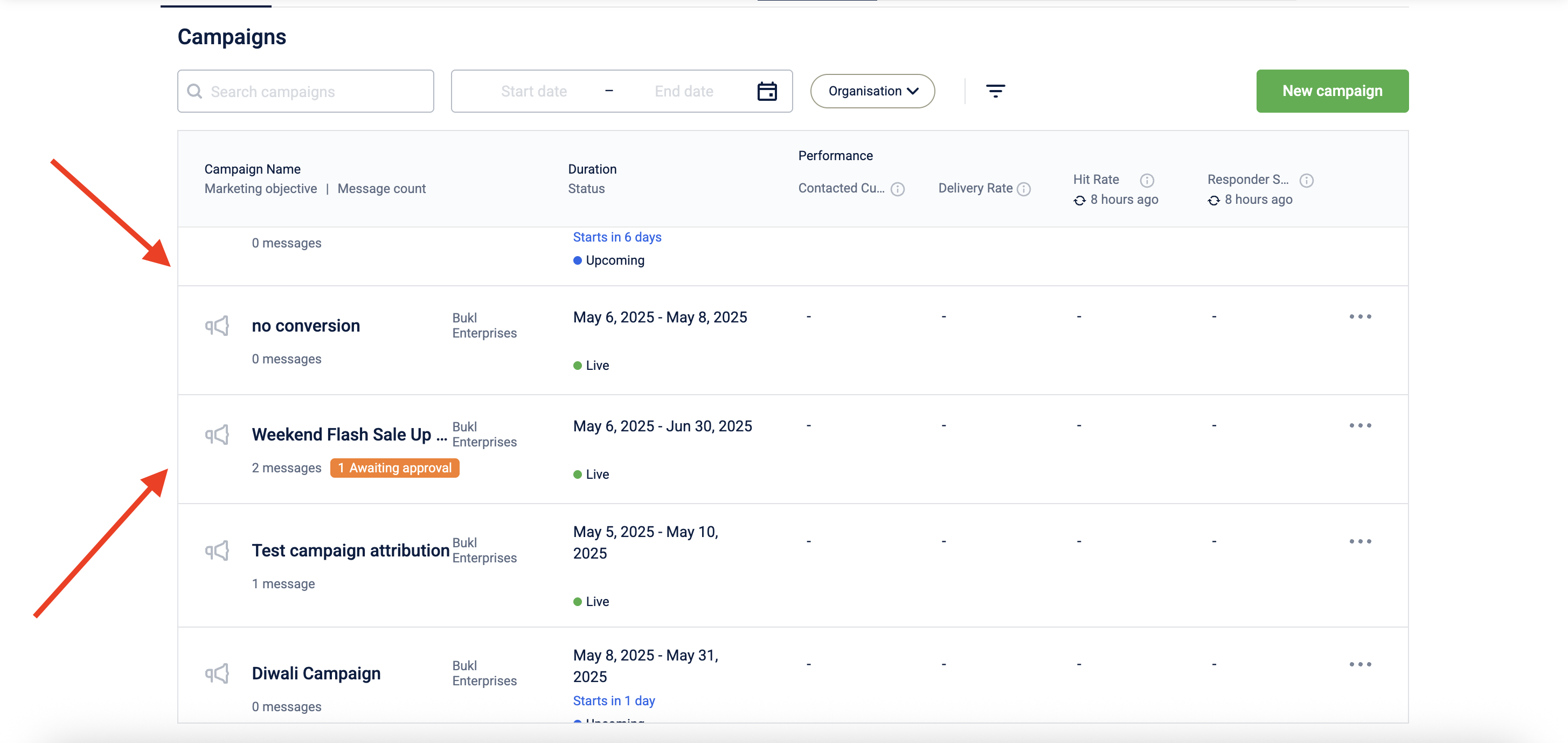
Task: Open more options for Test campaign attribution
Action: point(1360,541)
